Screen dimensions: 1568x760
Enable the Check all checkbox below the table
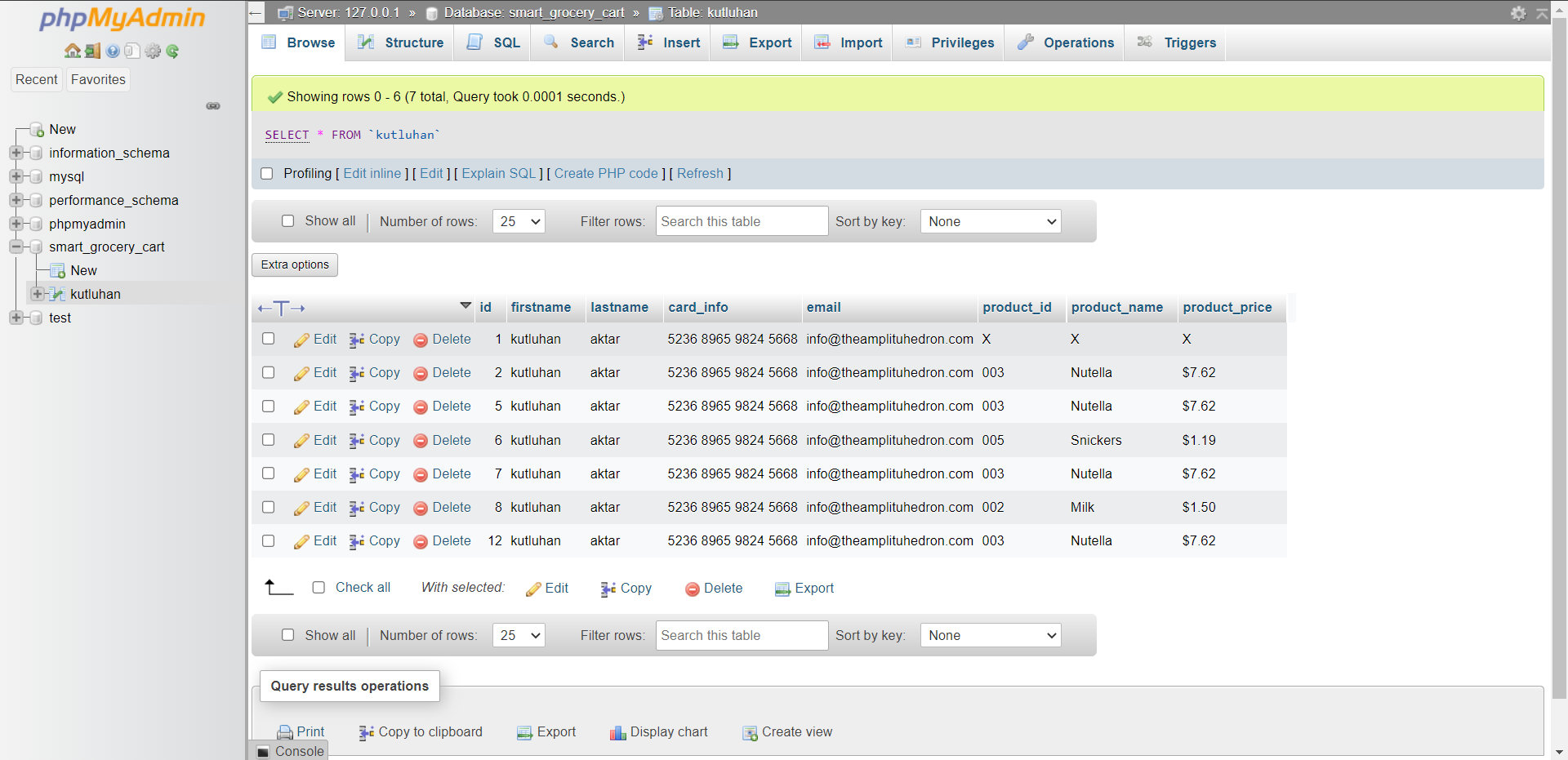click(318, 587)
